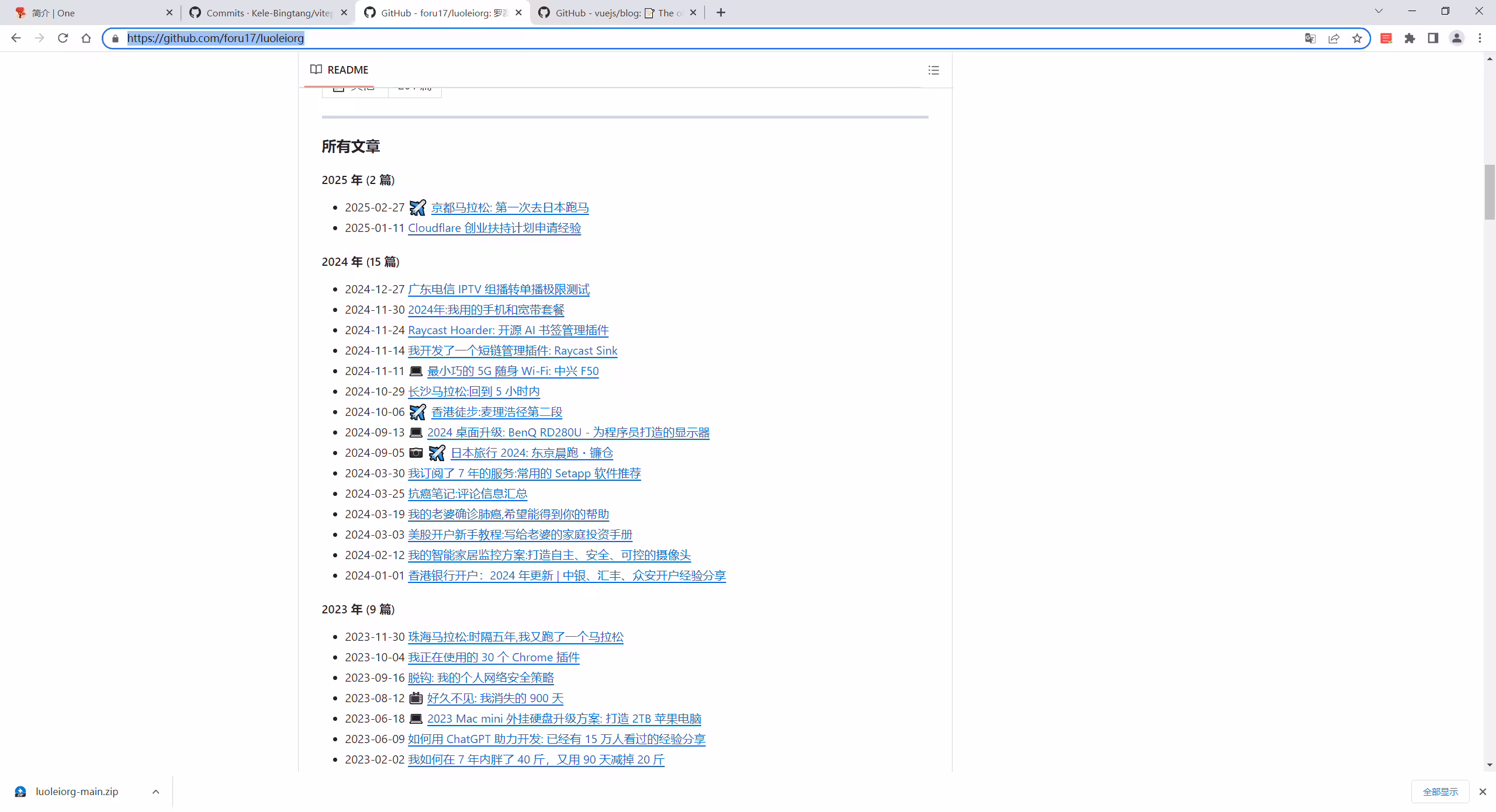Click the luoleiorg-main.zip file icon
Screen dimensions: 1496x812
20,792
